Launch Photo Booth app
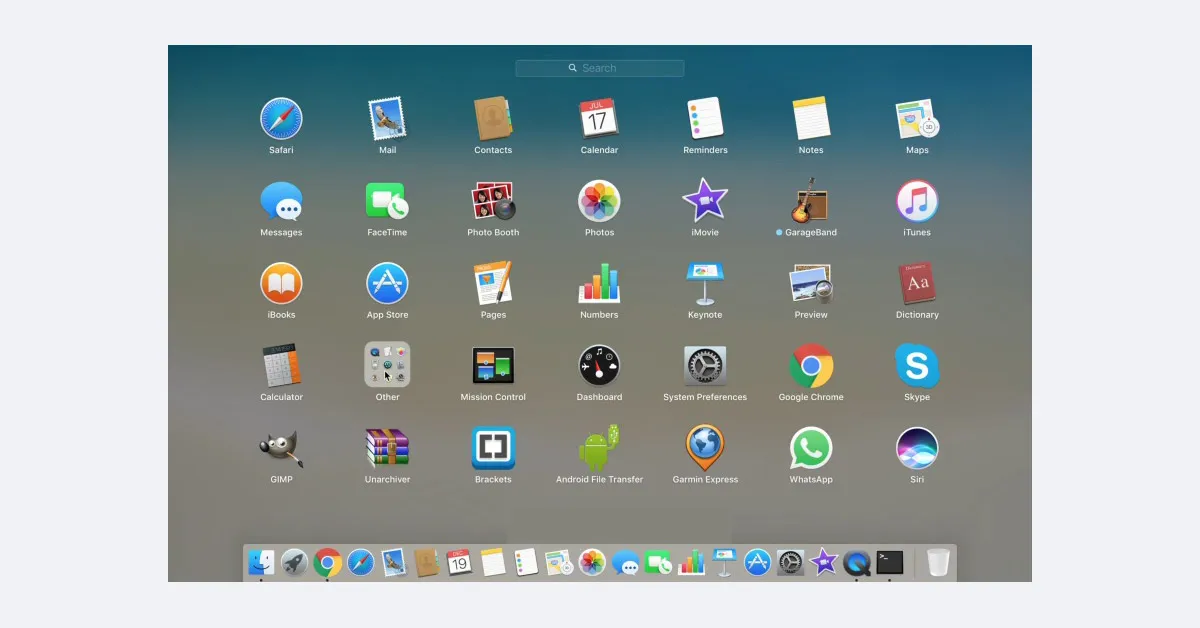1200x628 pixels. pos(493,201)
